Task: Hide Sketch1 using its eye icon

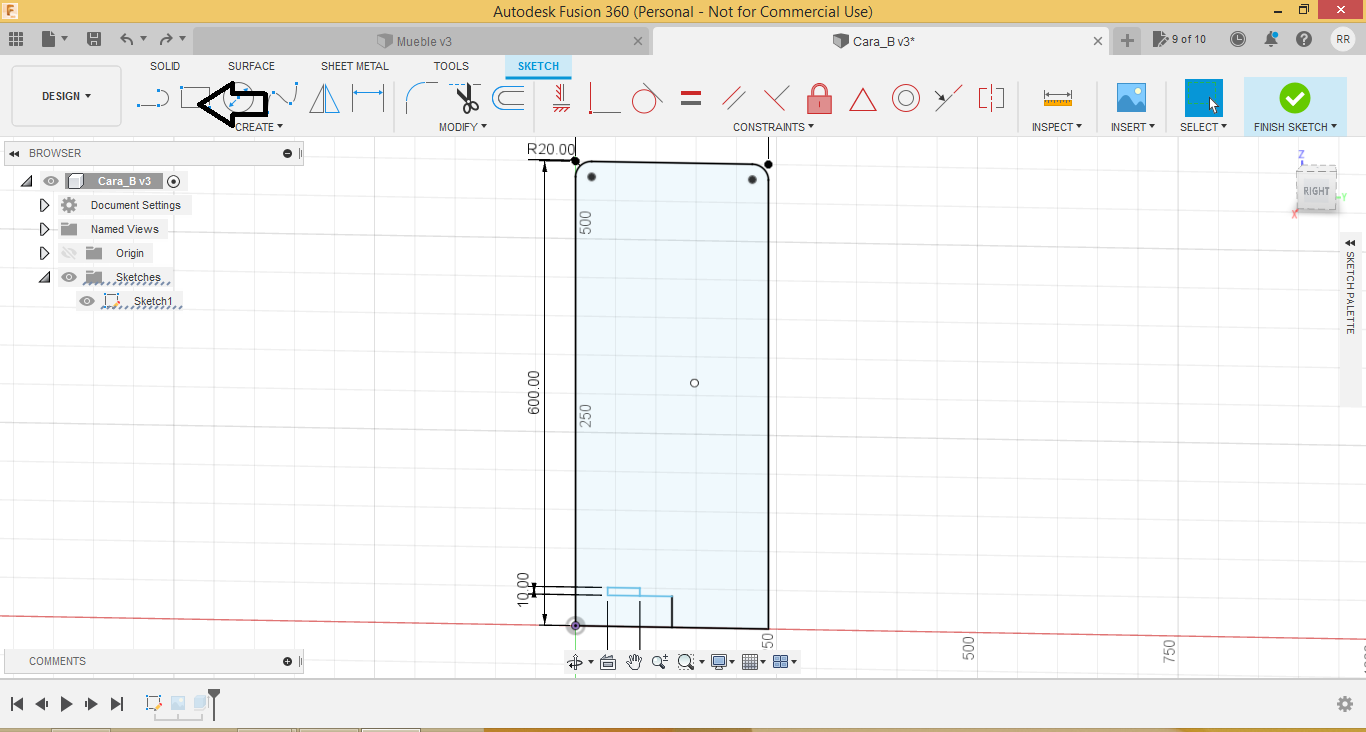Action: click(x=87, y=301)
